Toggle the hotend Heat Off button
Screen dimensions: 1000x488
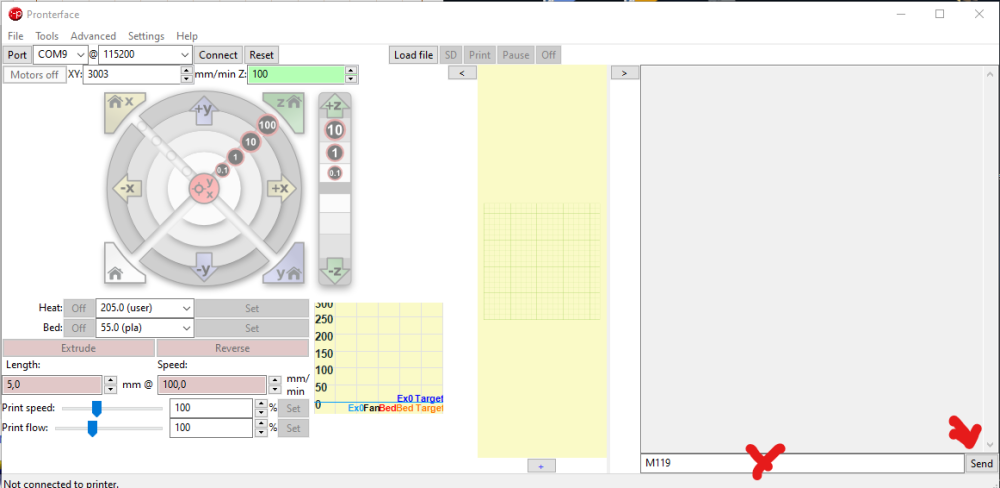[x=78, y=308]
